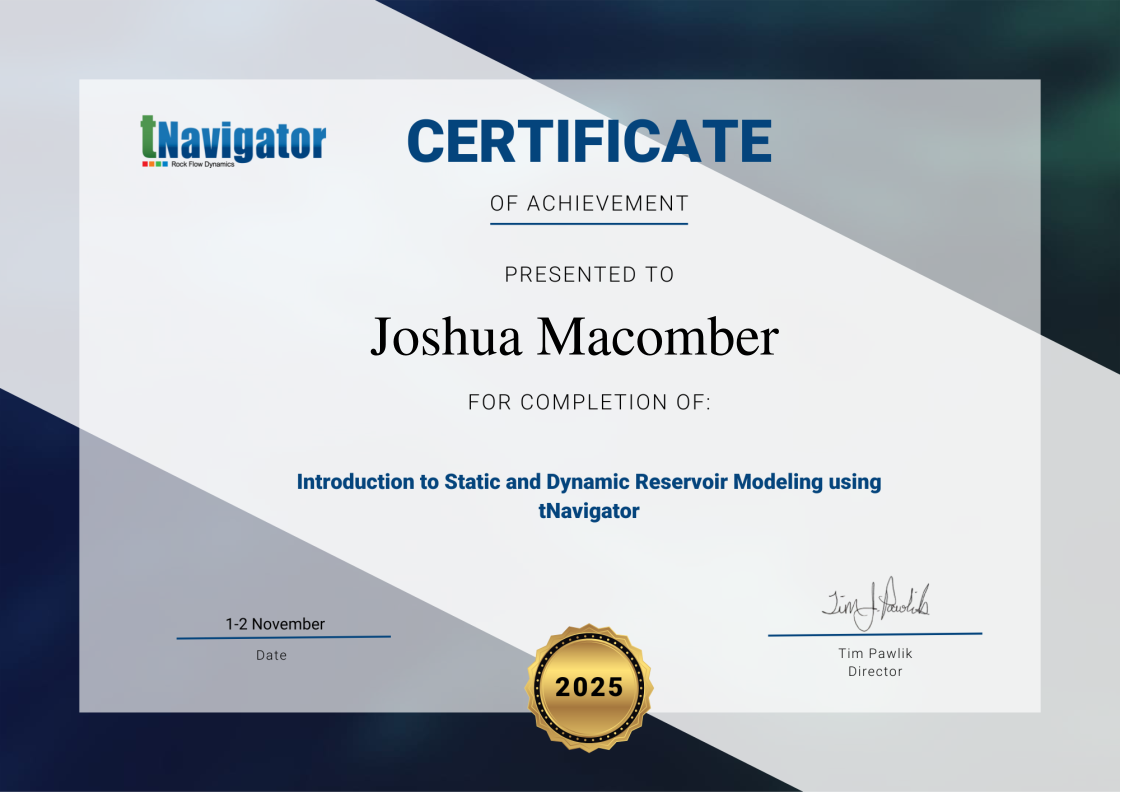Viewport: 1123px width, 794px height.
Task: Click the green letter t in the logo
Action: point(148,137)
